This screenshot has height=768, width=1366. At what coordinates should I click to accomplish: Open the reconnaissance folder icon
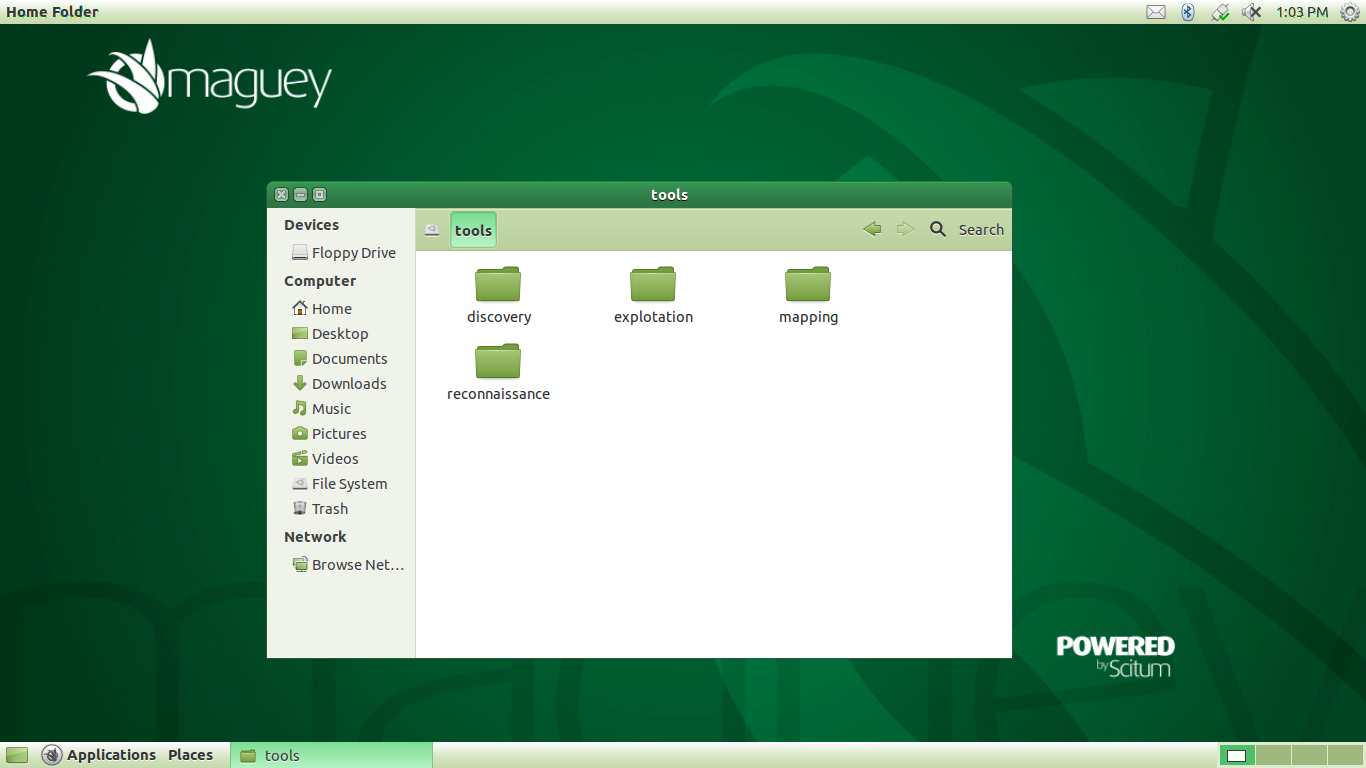(x=498, y=361)
